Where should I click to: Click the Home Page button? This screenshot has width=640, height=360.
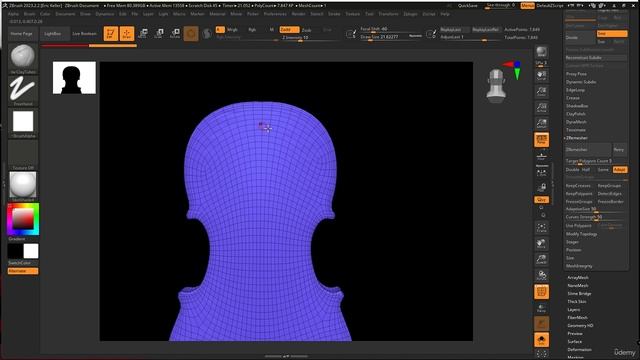pos(22,34)
